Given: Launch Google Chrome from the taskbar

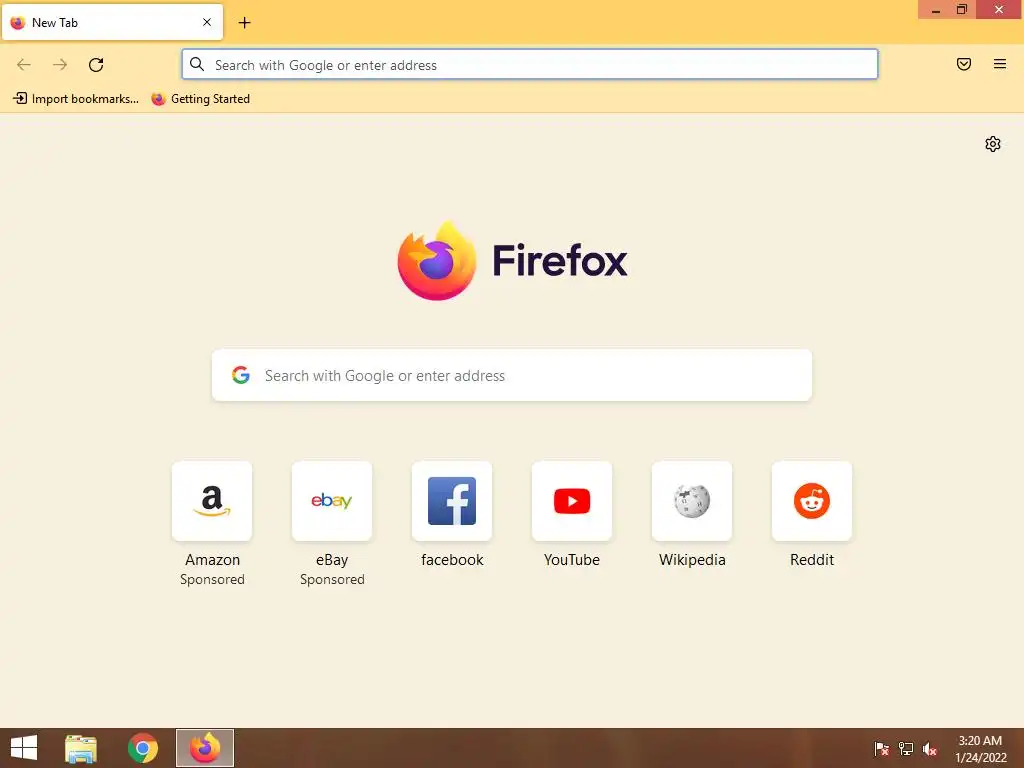Looking at the screenshot, I should (143, 748).
